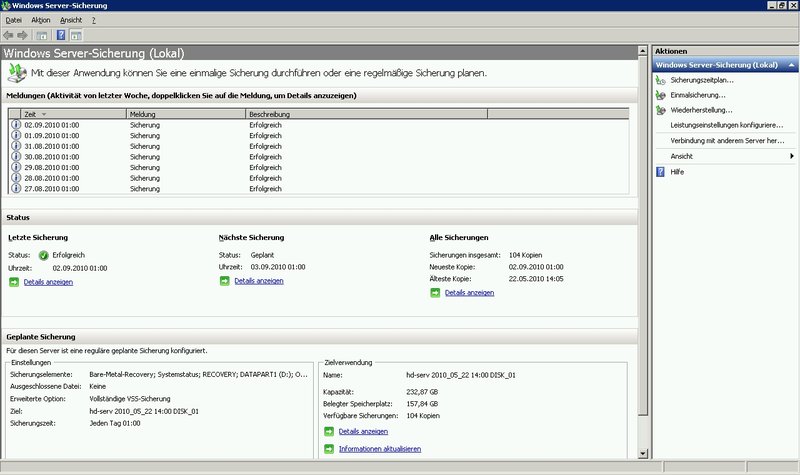Screen dimensions: 800x475
Task: Open Wiederherstellung... action
Action: (702, 110)
